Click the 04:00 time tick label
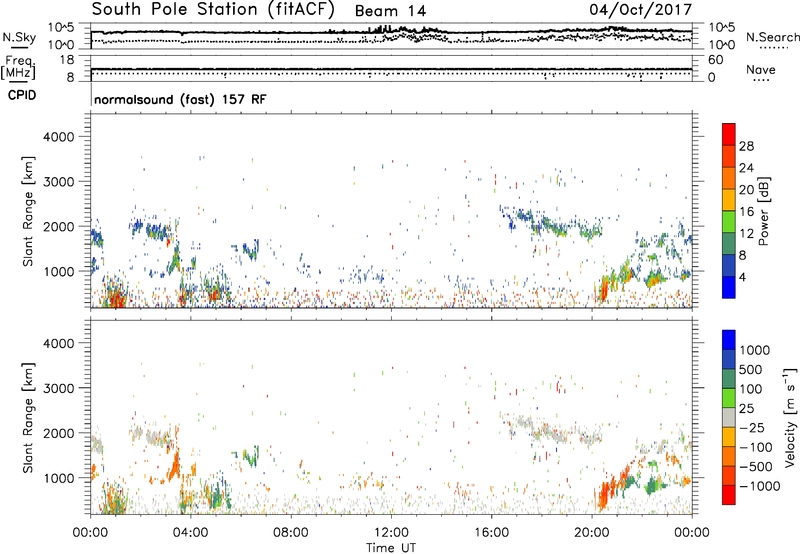This screenshot has width=800, height=554. [190, 533]
